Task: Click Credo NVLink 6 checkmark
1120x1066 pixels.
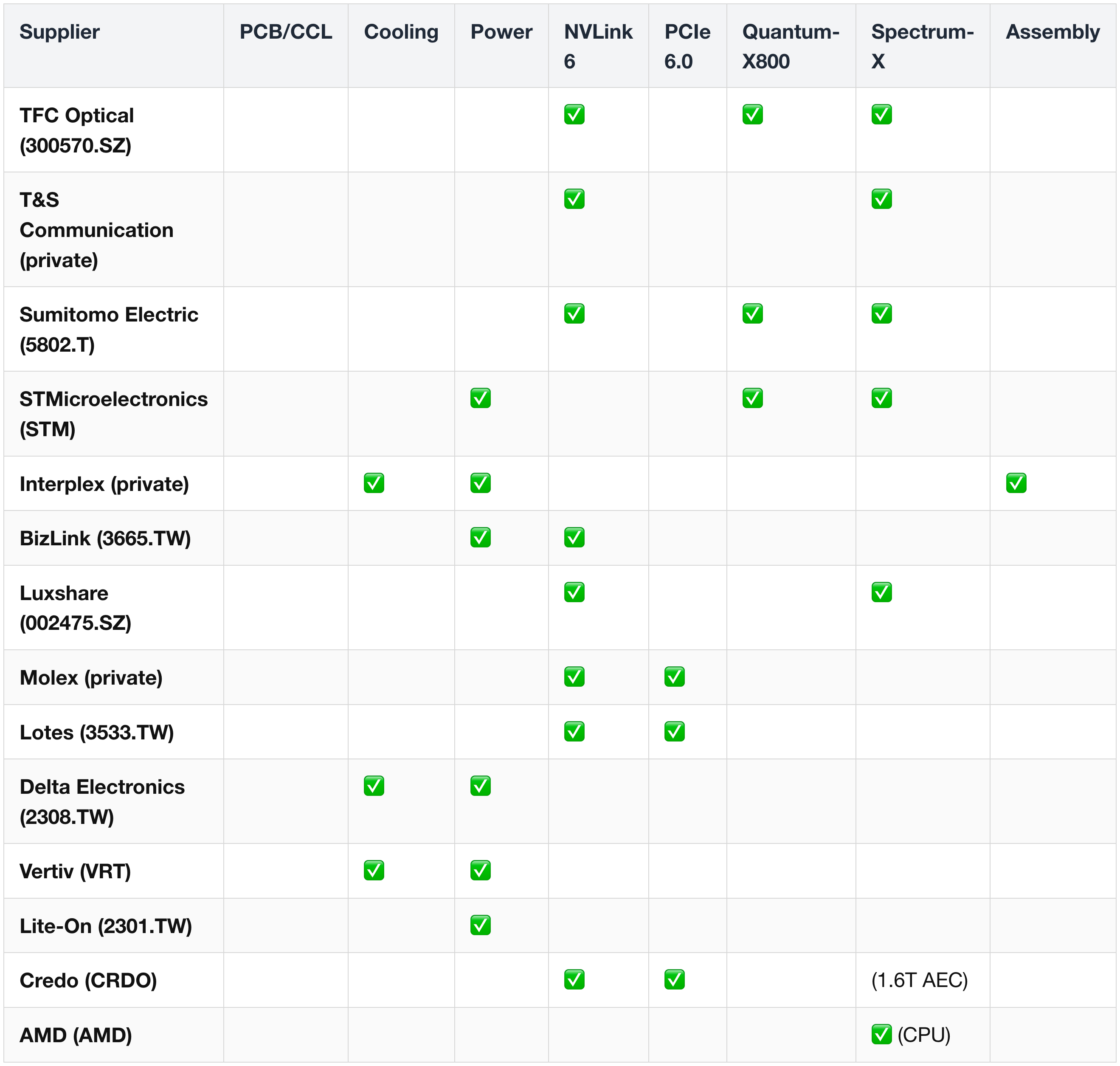Action: tap(574, 980)
